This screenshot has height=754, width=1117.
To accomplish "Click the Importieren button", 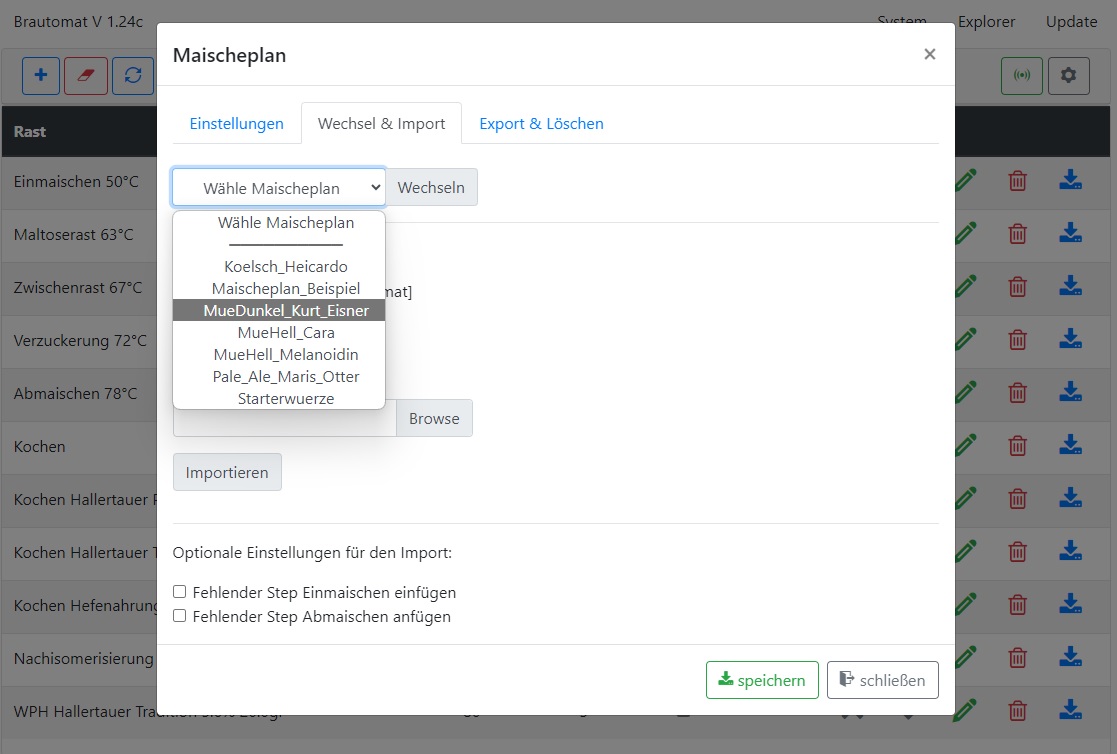I will pos(227,472).
